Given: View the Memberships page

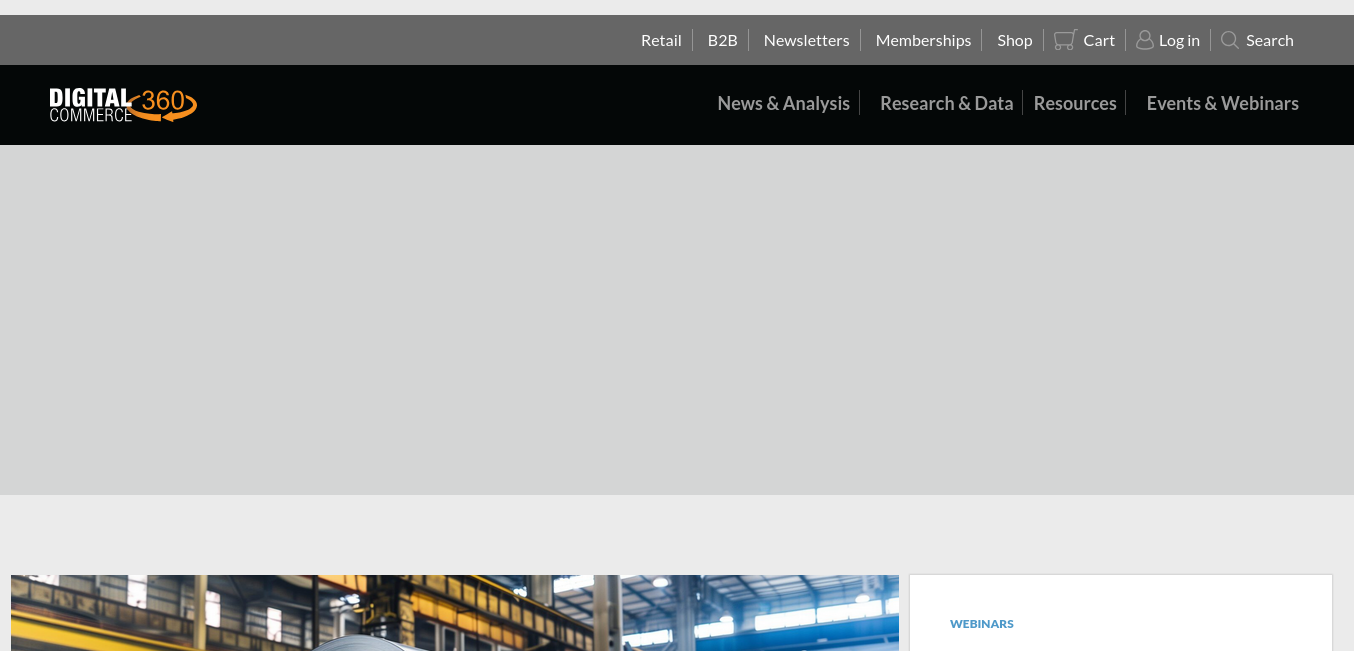Looking at the screenshot, I should [x=923, y=40].
